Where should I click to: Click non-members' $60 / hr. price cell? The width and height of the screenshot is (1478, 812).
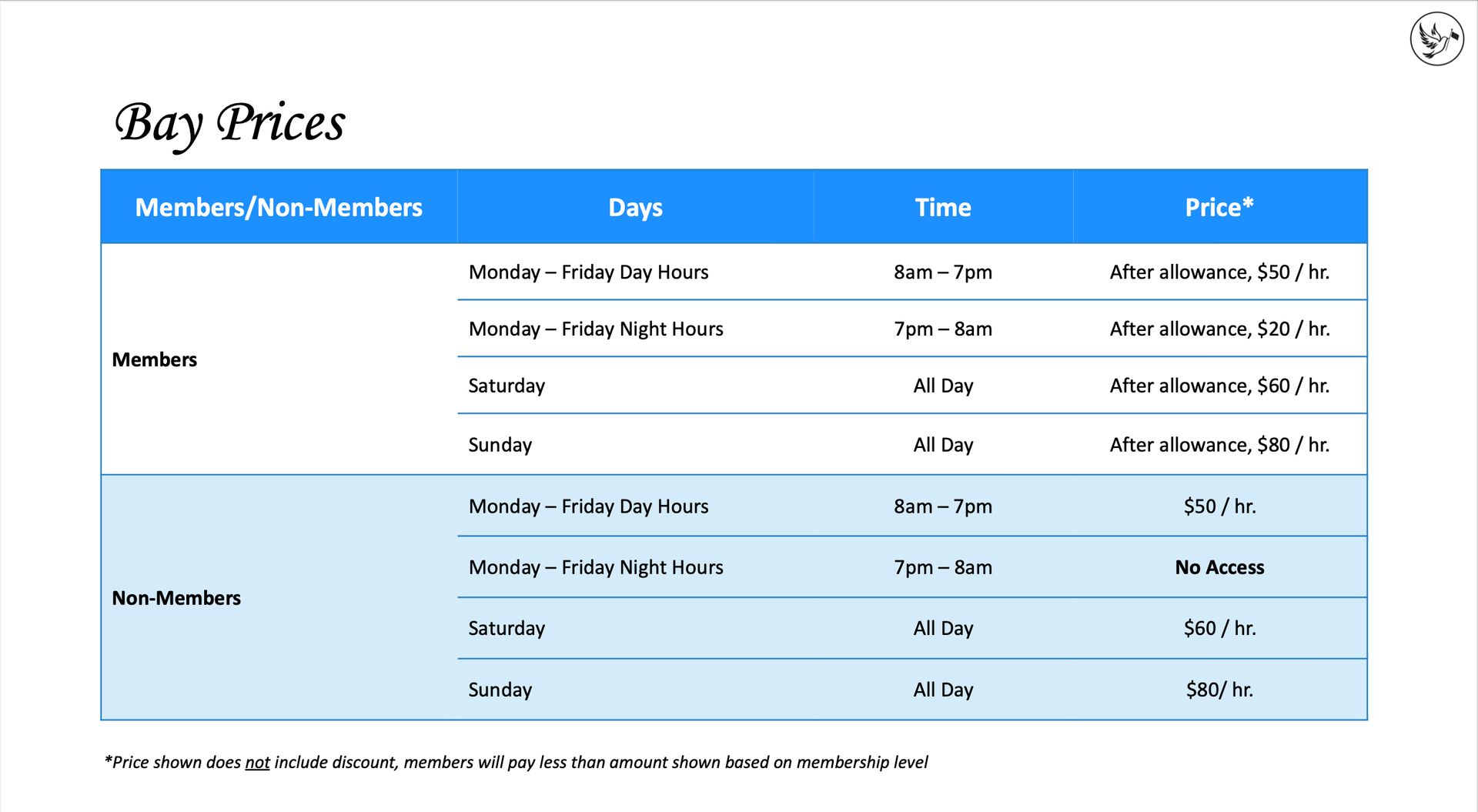[x=1219, y=628]
